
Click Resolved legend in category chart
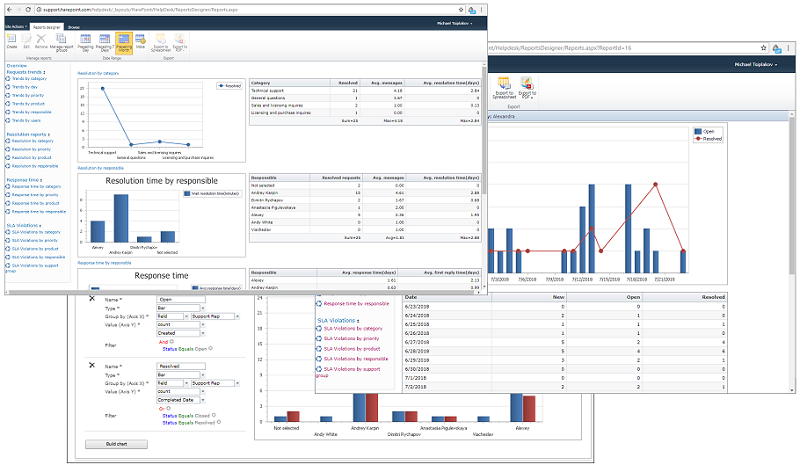point(230,86)
